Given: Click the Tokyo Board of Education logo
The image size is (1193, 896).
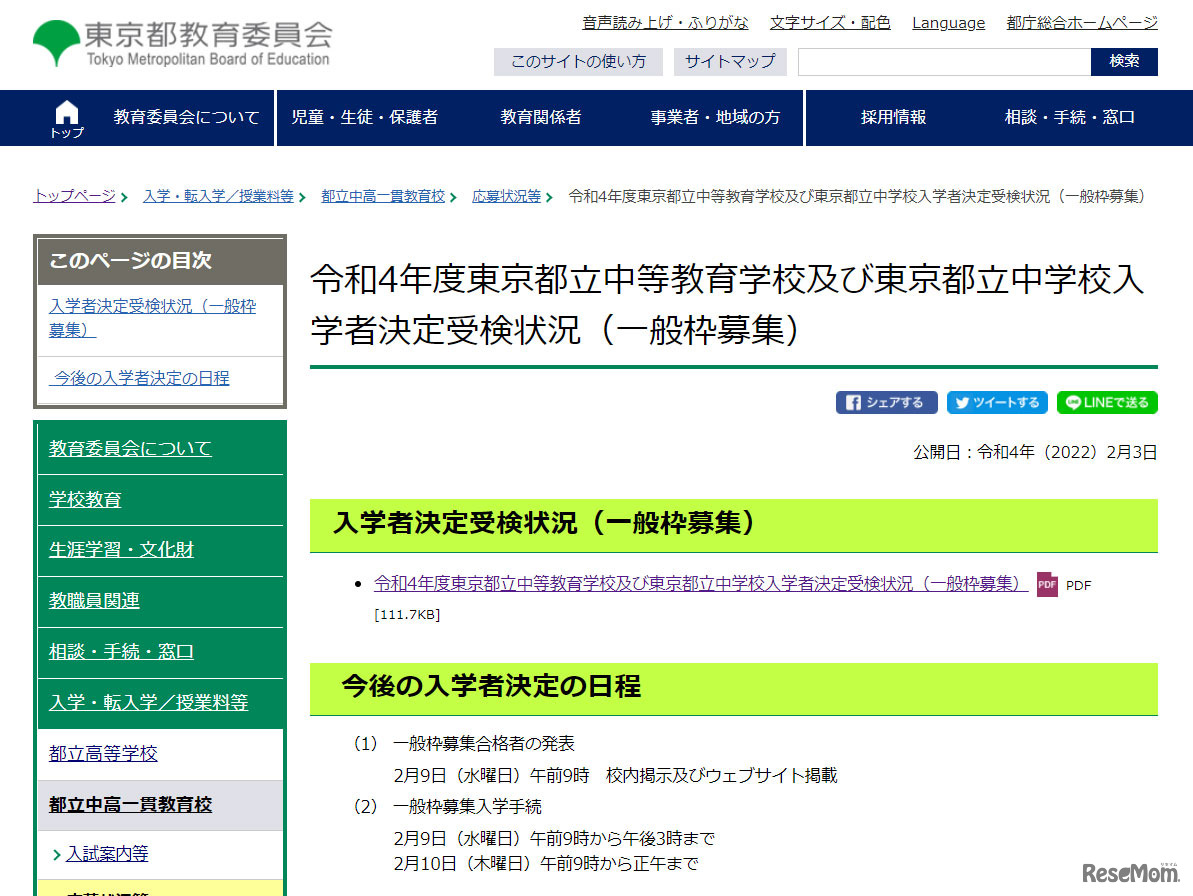Looking at the screenshot, I should coord(181,43).
